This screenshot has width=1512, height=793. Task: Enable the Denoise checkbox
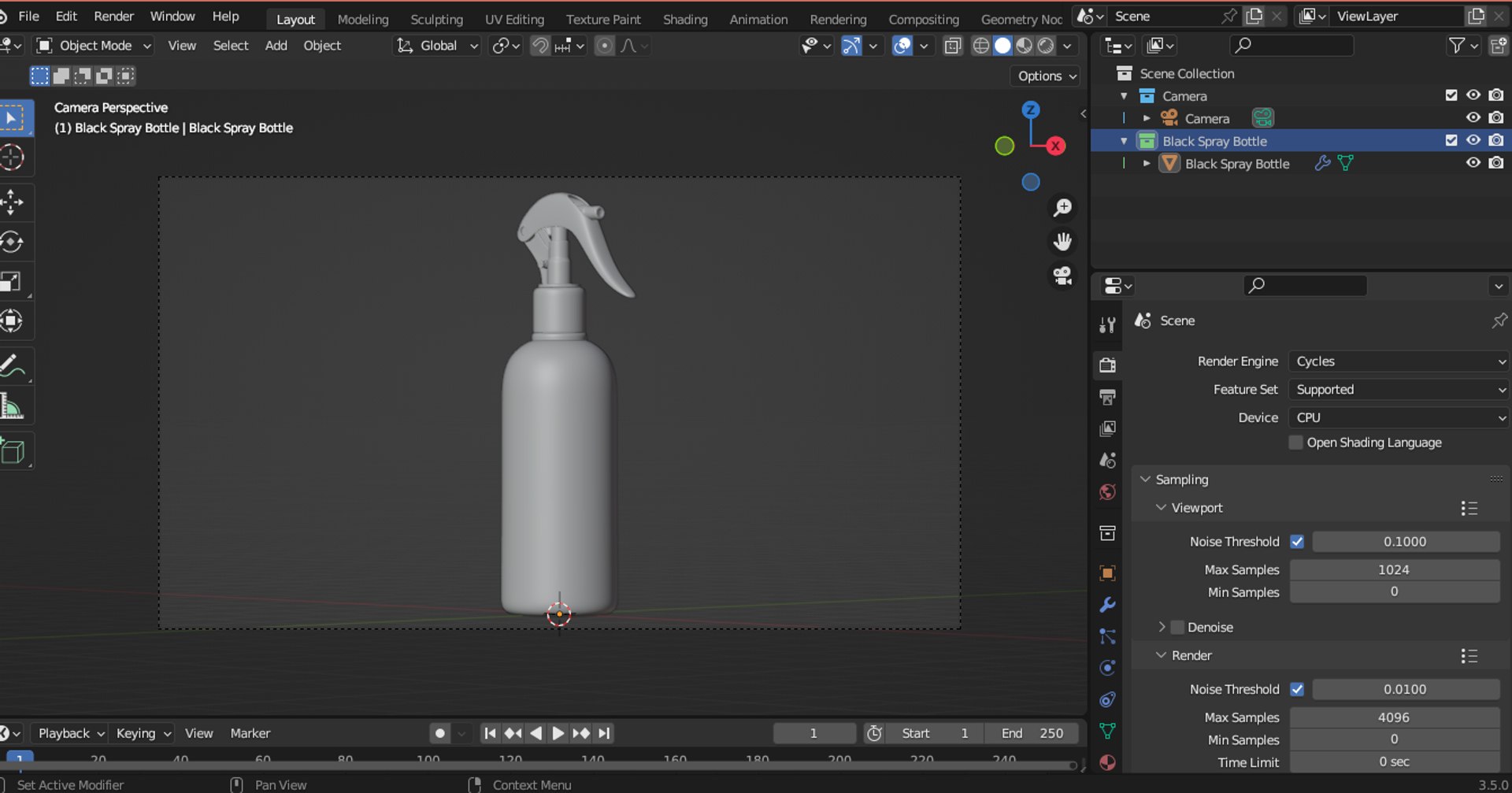click(x=1178, y=628)
